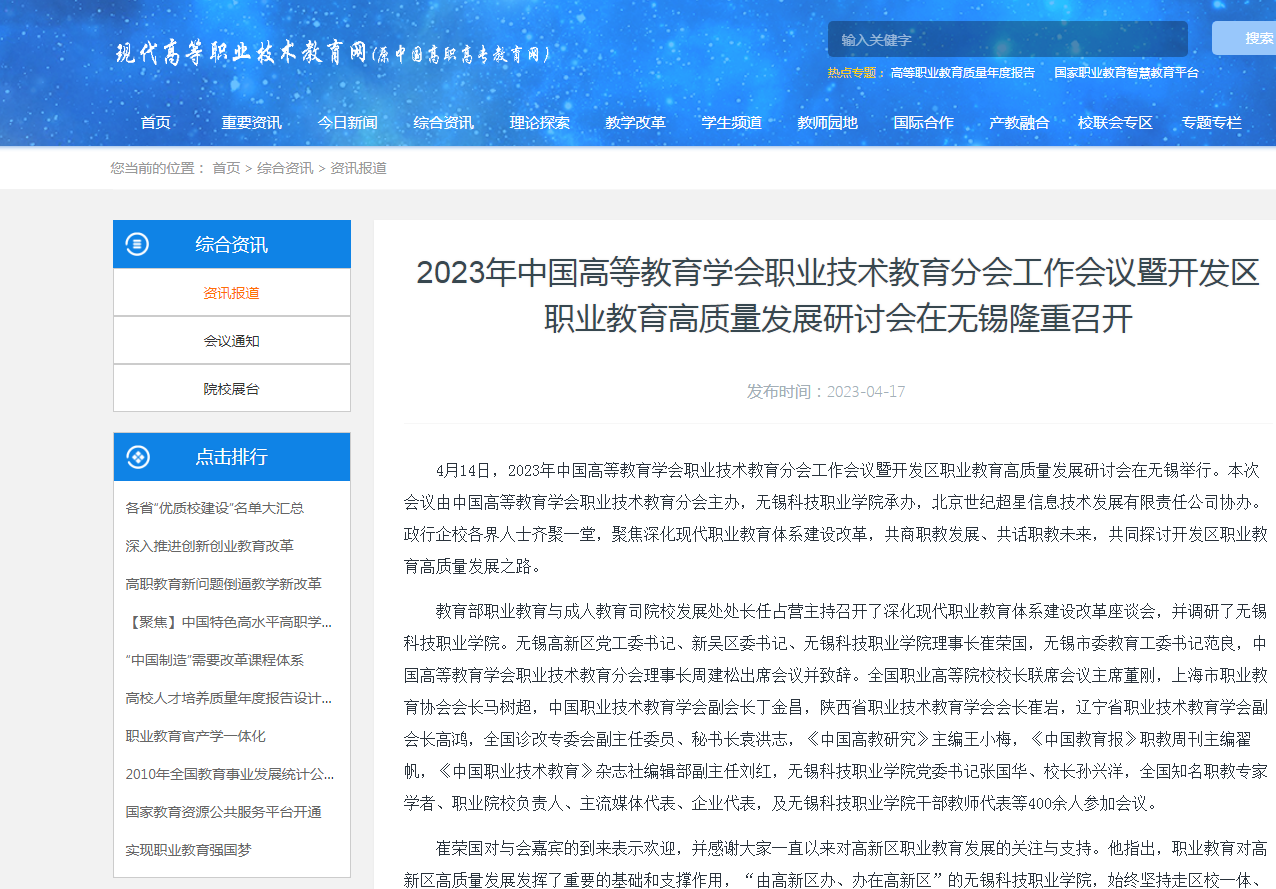This screenshot has height=889, width=1276.
Task: Select 理论探索 from the navigation bar
Action: (x=539, y=123)
